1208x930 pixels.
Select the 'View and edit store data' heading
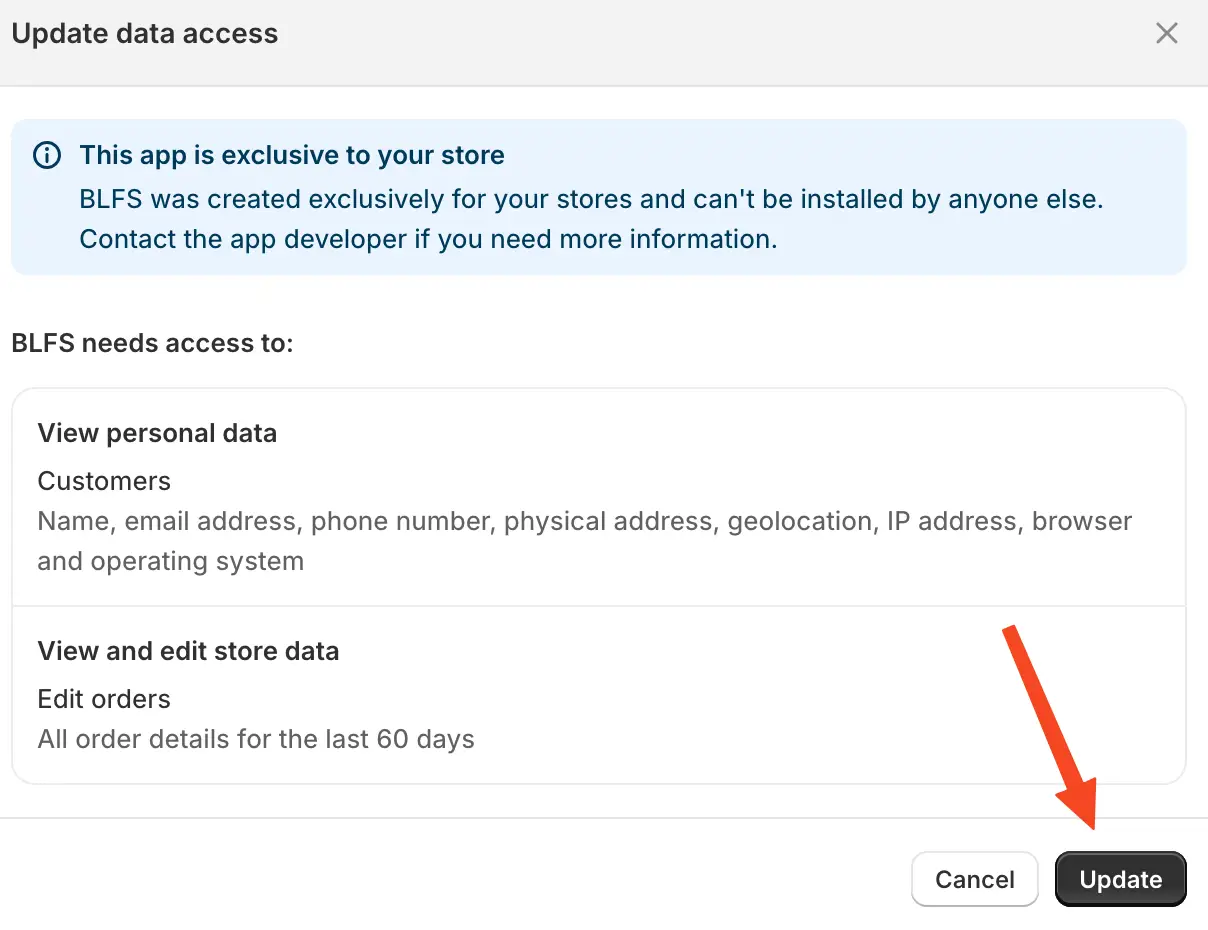[x=188, y=651]
